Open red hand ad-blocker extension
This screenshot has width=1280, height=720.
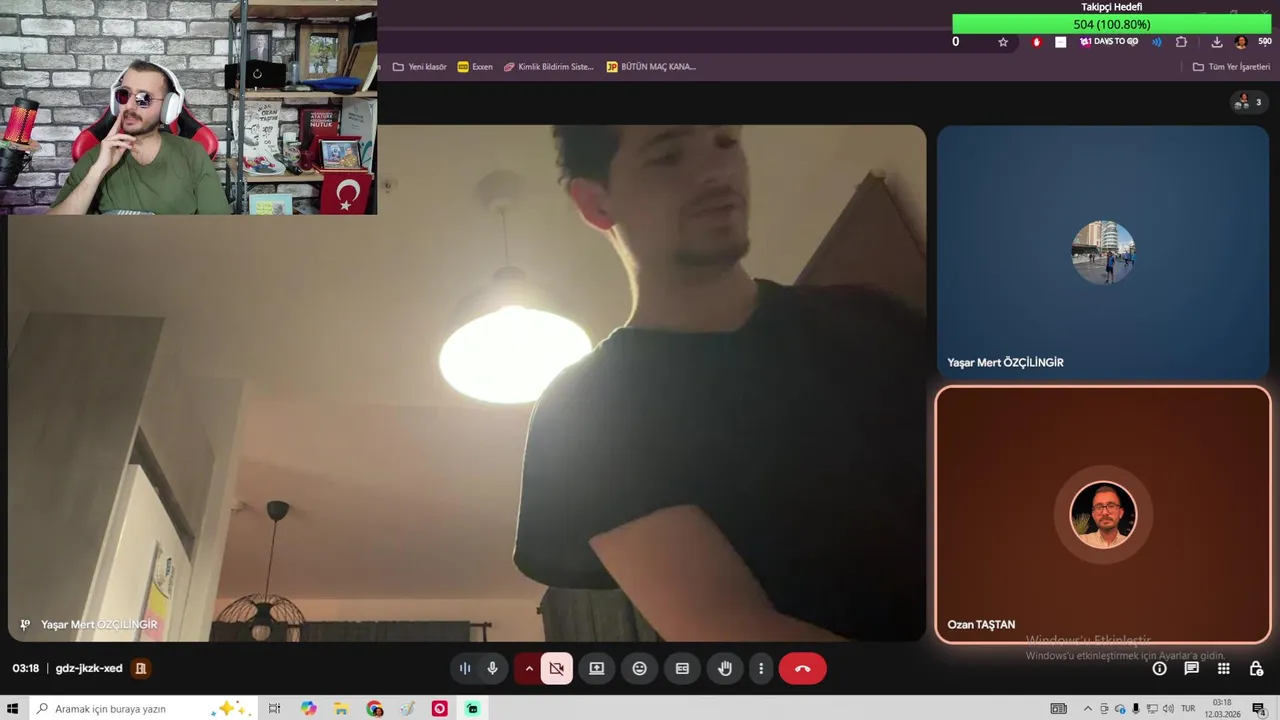pos(1036,42)
